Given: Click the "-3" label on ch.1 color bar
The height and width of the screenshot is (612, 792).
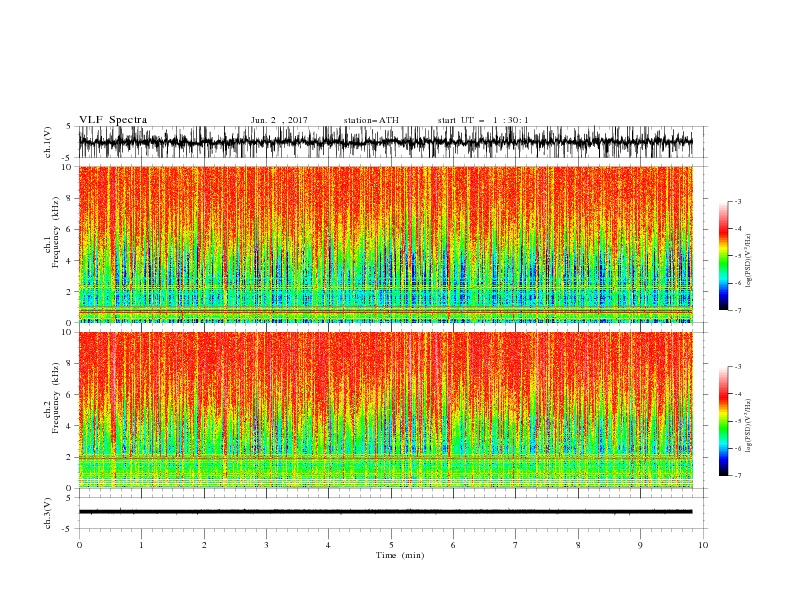Looking at the screenshot, I should pyautogui.click(x=737, y=201).
